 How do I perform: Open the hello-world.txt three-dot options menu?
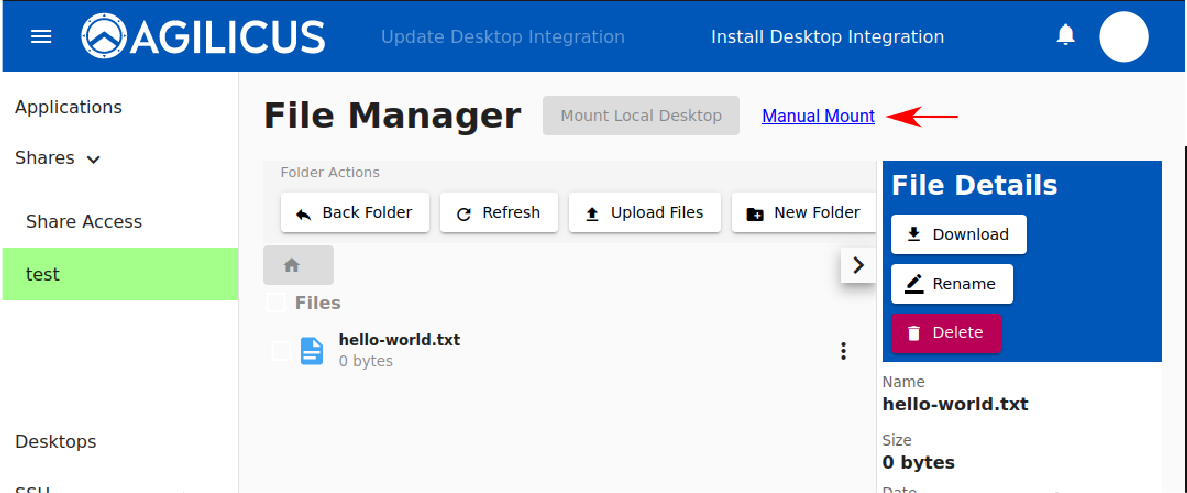coord(843,350)
